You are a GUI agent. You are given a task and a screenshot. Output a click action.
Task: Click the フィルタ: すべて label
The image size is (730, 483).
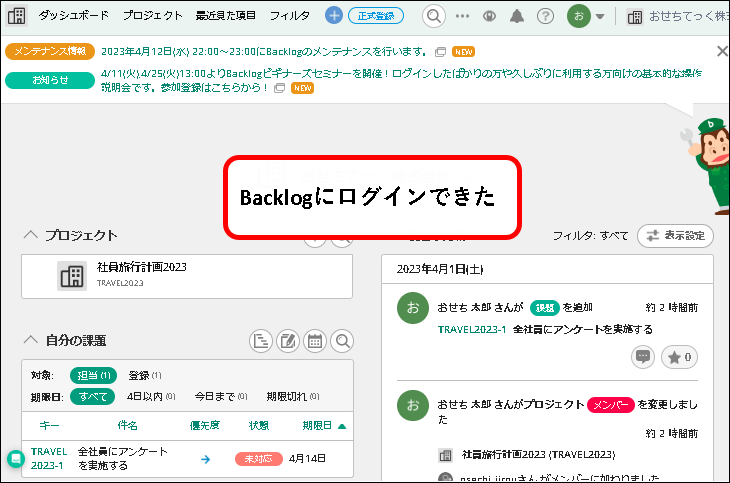(x=590, y=236)
